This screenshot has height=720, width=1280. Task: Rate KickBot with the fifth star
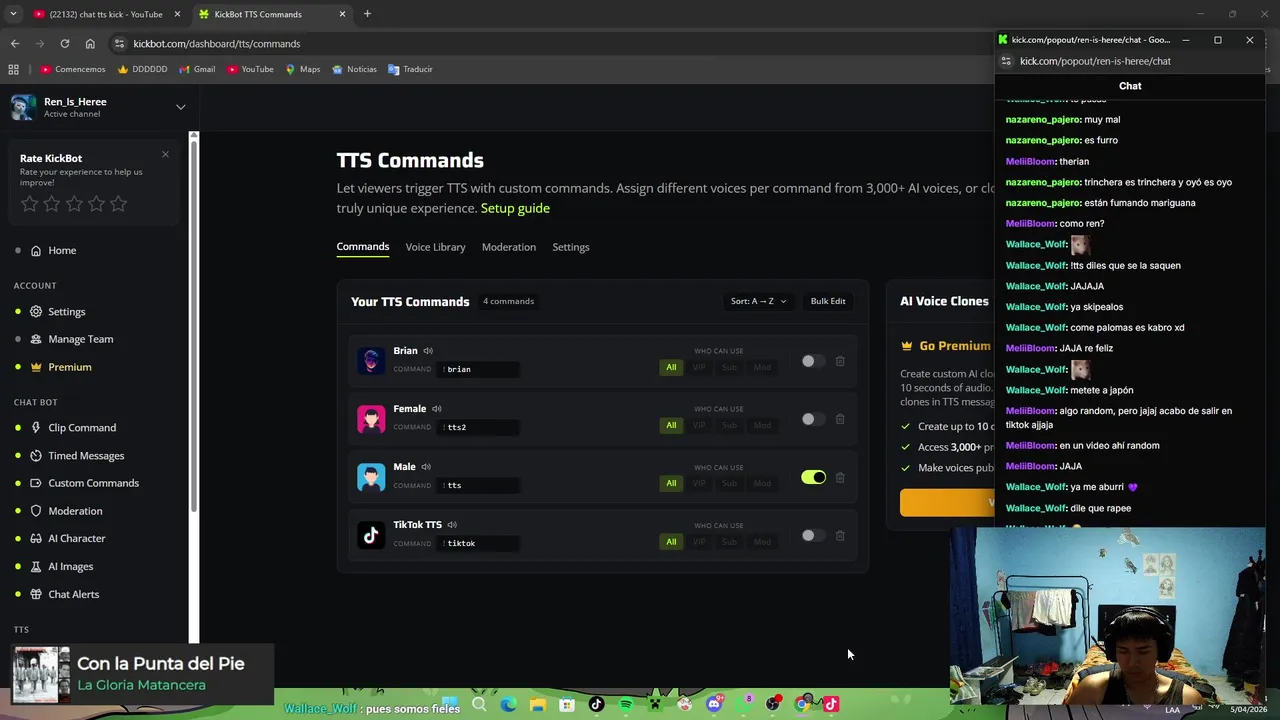(118, 204)
